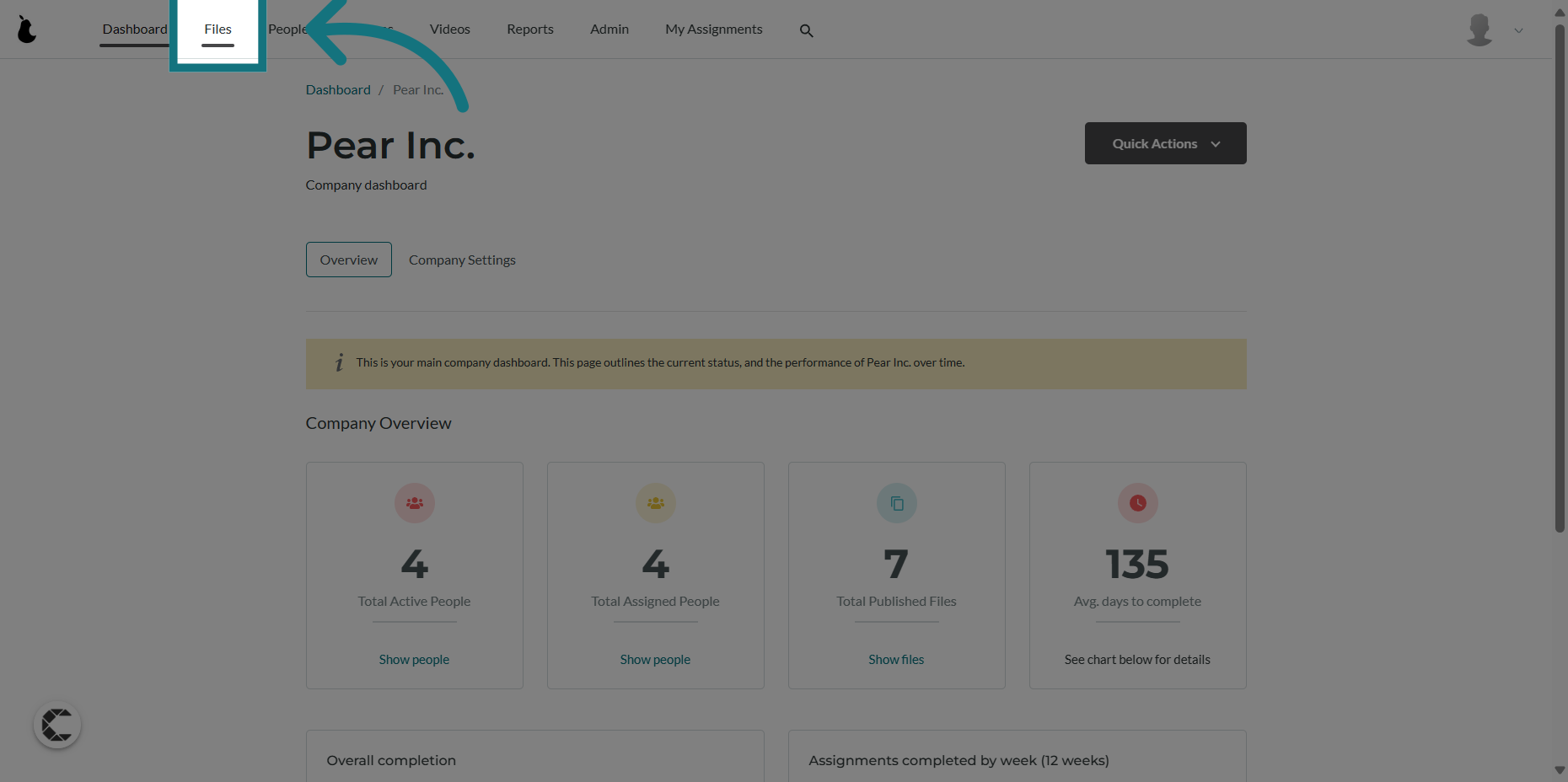Click the scrollbar down arrow

pyautogui.click(x=1560, y=770)
